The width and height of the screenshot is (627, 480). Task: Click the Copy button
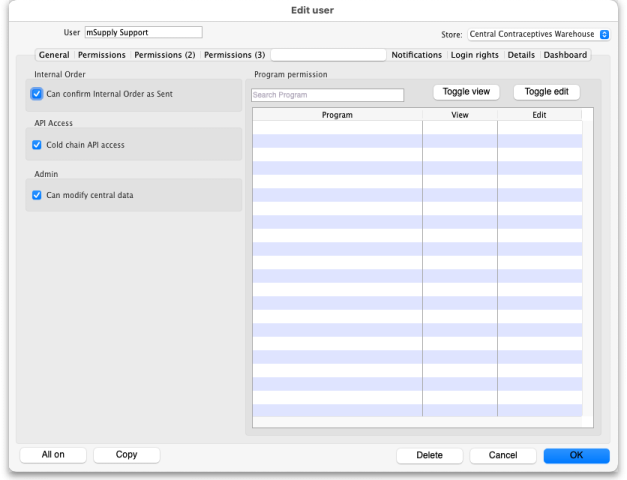[x=126, y=455]
